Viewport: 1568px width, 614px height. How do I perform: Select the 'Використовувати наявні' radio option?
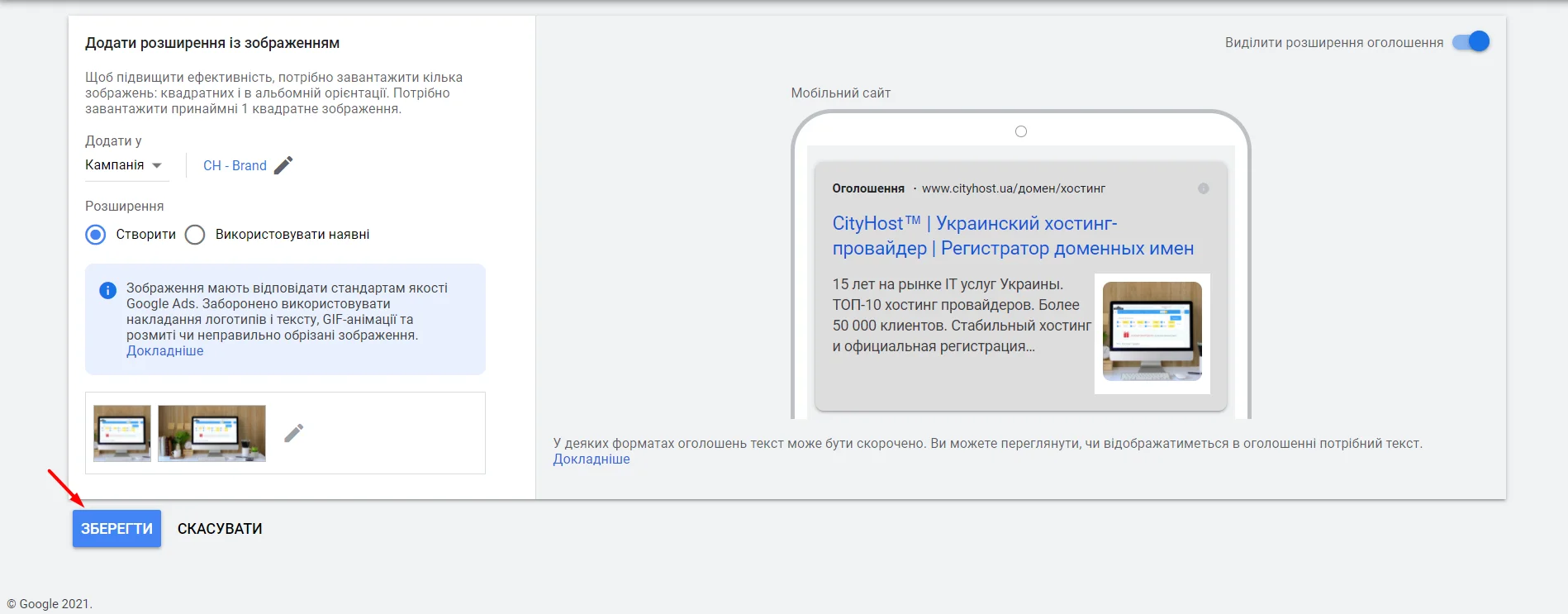[195, 235]
